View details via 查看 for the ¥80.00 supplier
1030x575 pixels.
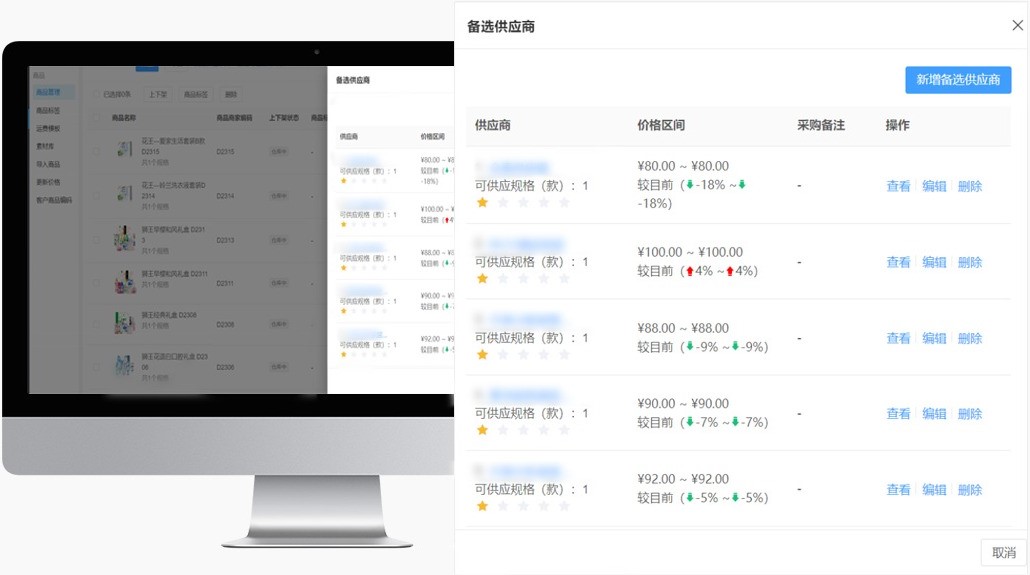[898, 186]
